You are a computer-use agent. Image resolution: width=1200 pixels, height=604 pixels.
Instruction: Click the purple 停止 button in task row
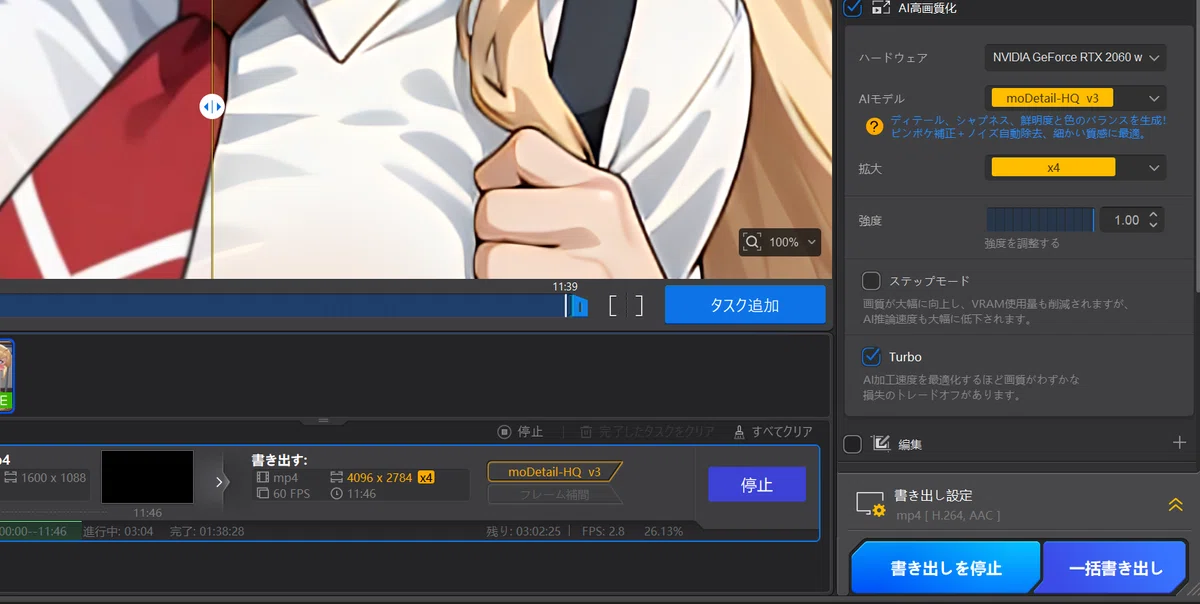(x=757, y=485)
